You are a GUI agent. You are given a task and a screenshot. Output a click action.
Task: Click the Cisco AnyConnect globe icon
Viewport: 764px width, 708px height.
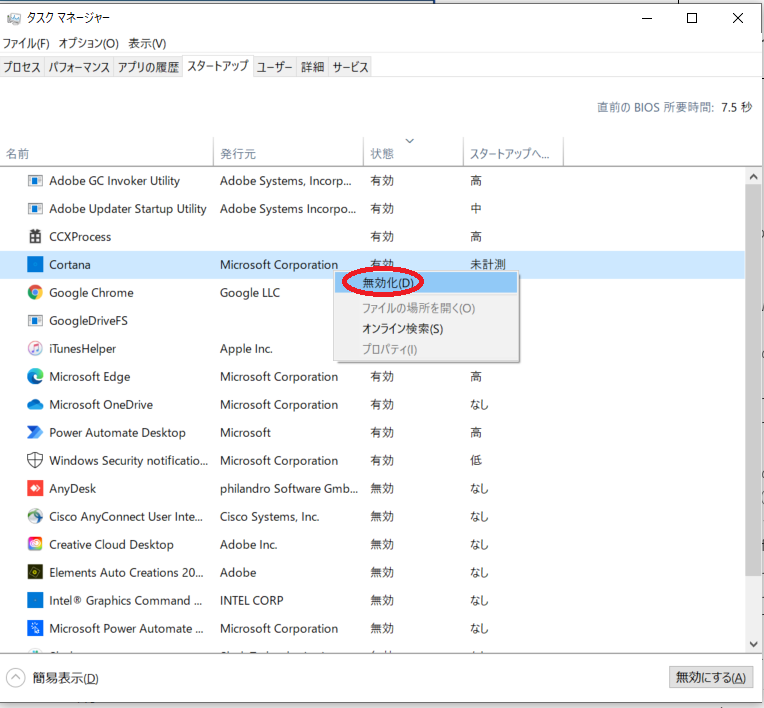click(35, 517)
